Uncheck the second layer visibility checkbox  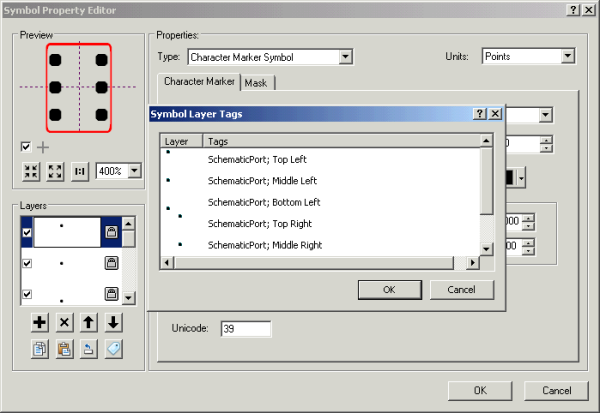tap(27, 263)
